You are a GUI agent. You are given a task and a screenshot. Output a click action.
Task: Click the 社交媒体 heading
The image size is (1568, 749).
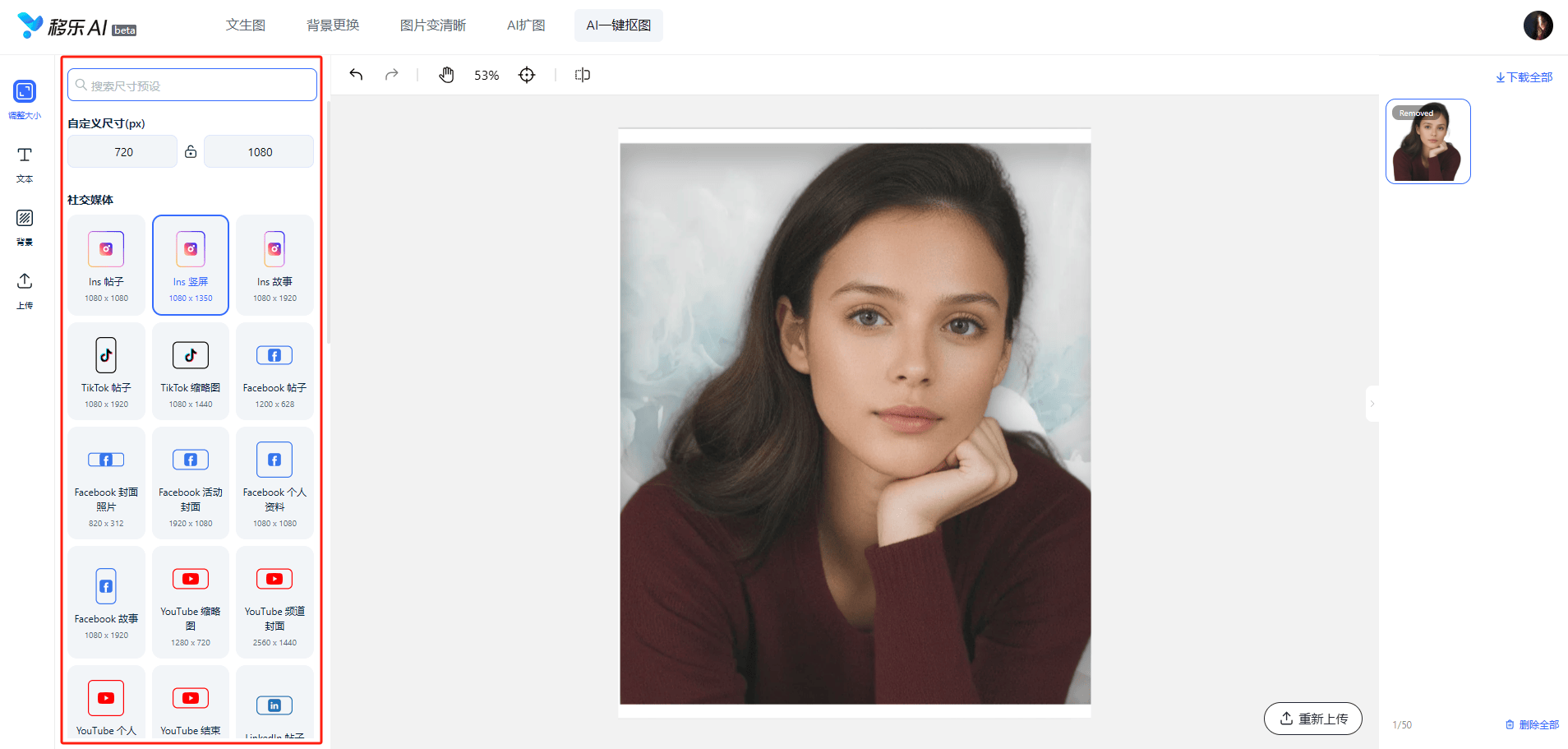(90, 200)
